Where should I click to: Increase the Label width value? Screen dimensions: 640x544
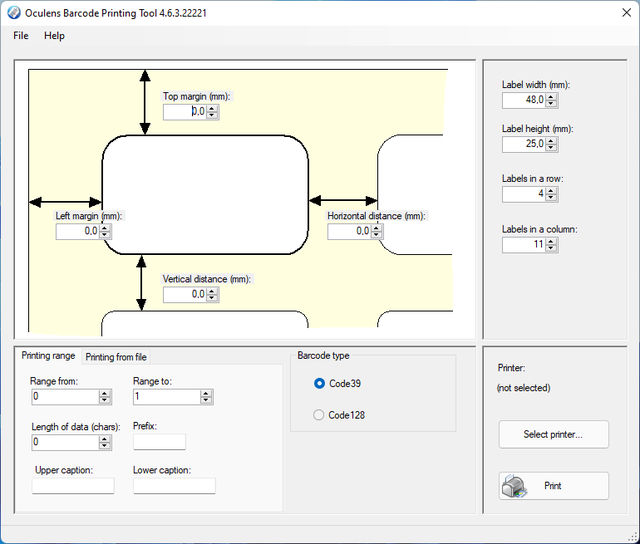[x=551, y=96]
